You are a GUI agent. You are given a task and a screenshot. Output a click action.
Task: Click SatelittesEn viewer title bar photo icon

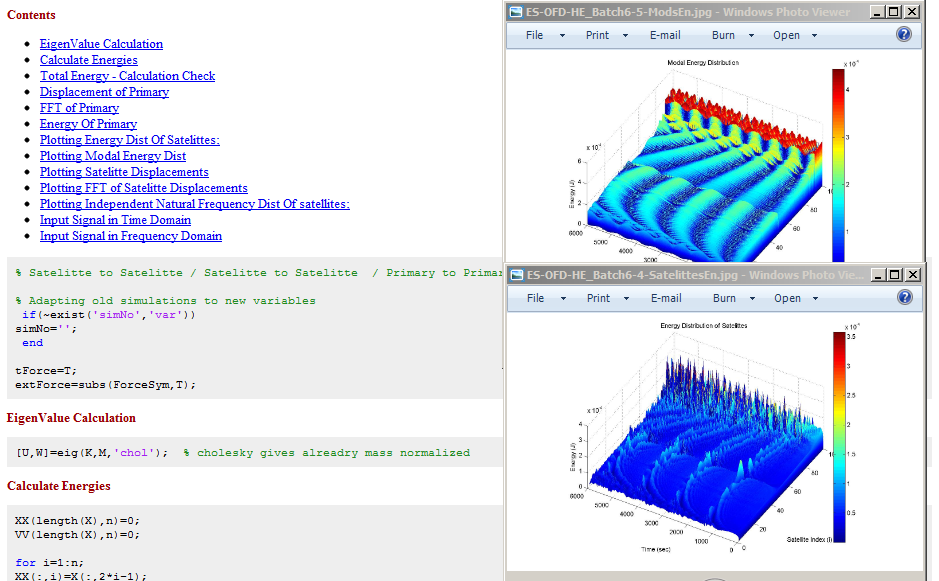point(517,275)
